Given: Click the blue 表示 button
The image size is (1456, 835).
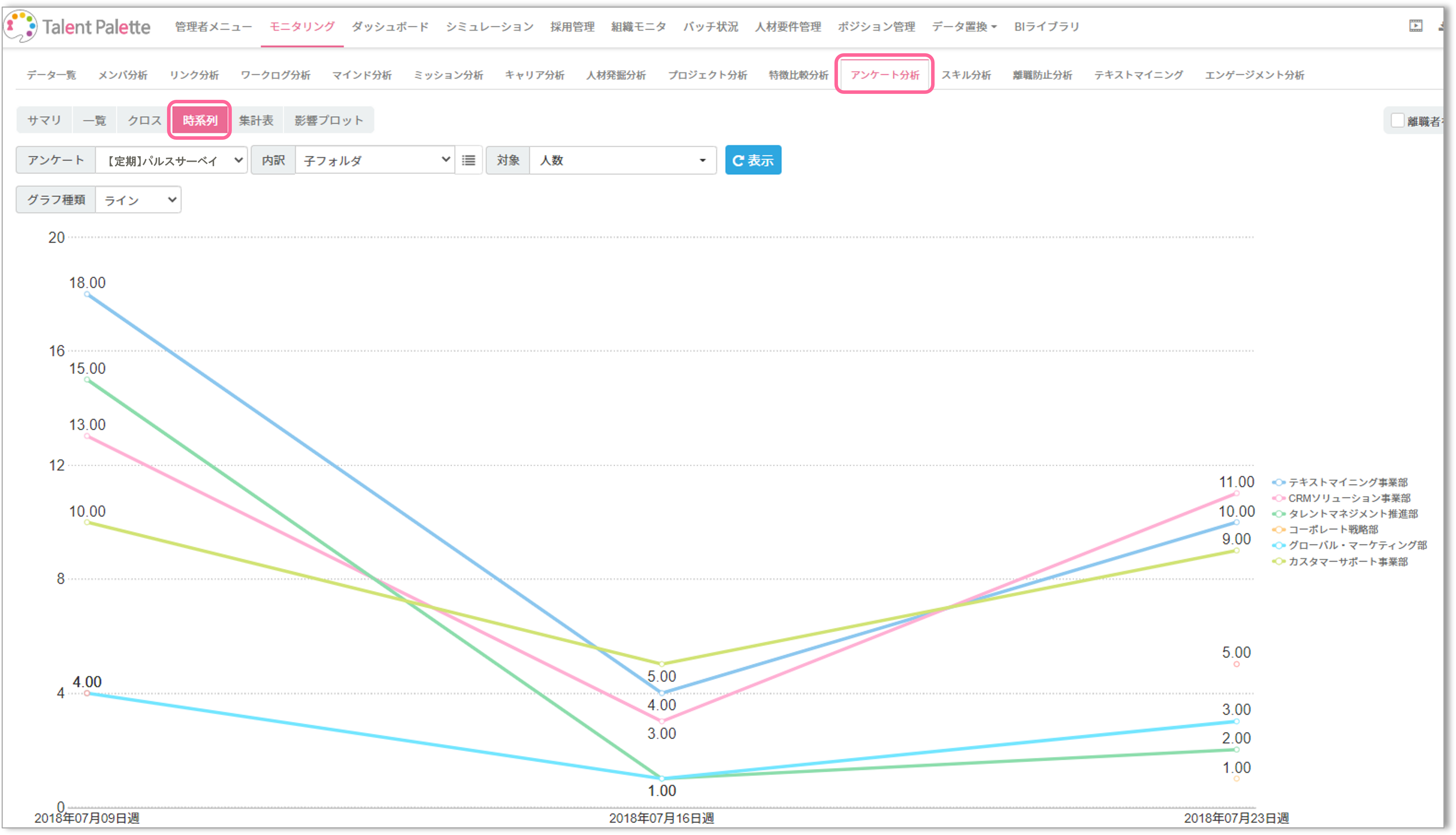Looking at the screenshot, I should [x=753, y=160].
